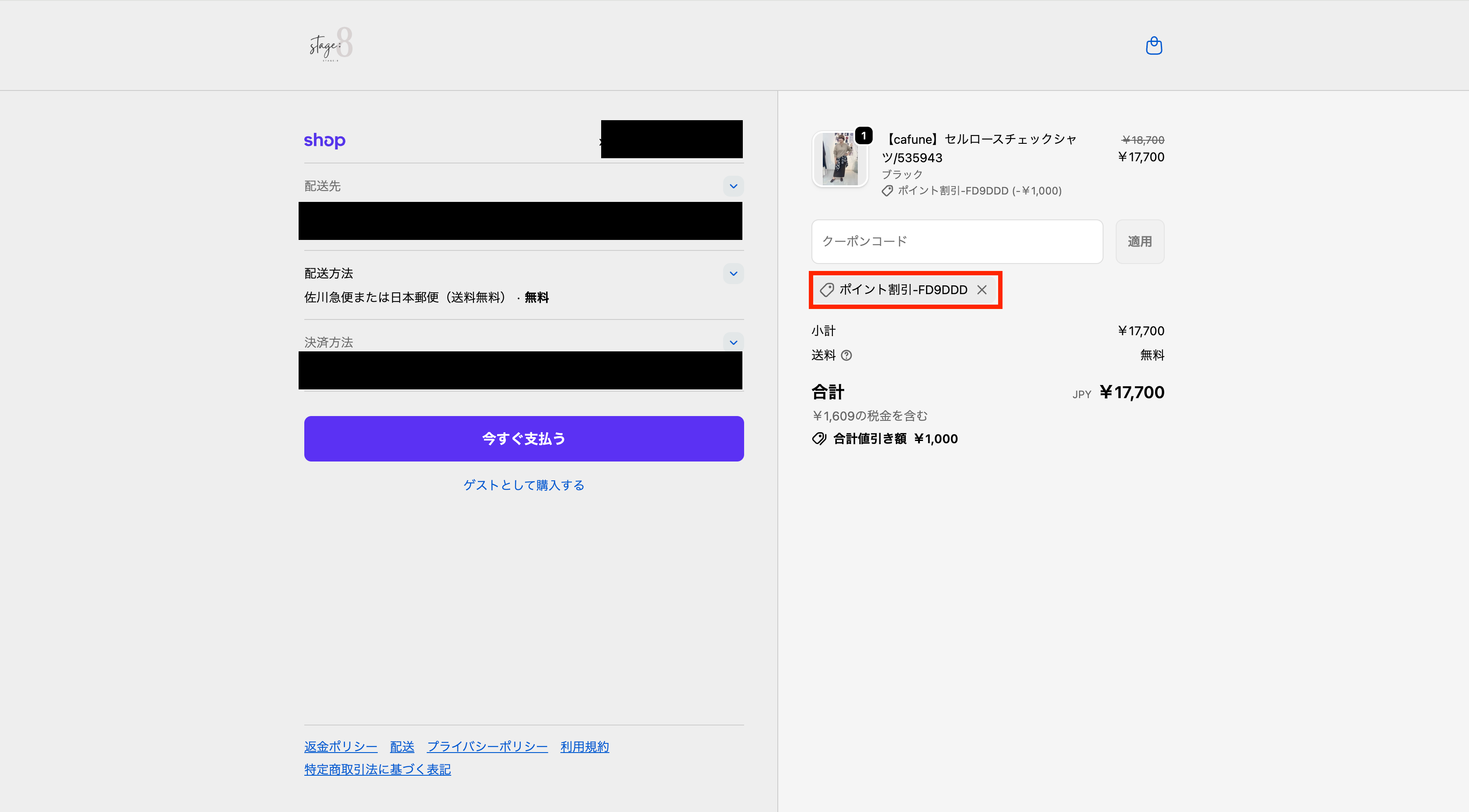Click the shipping fee help question icon

click(846, 355)
